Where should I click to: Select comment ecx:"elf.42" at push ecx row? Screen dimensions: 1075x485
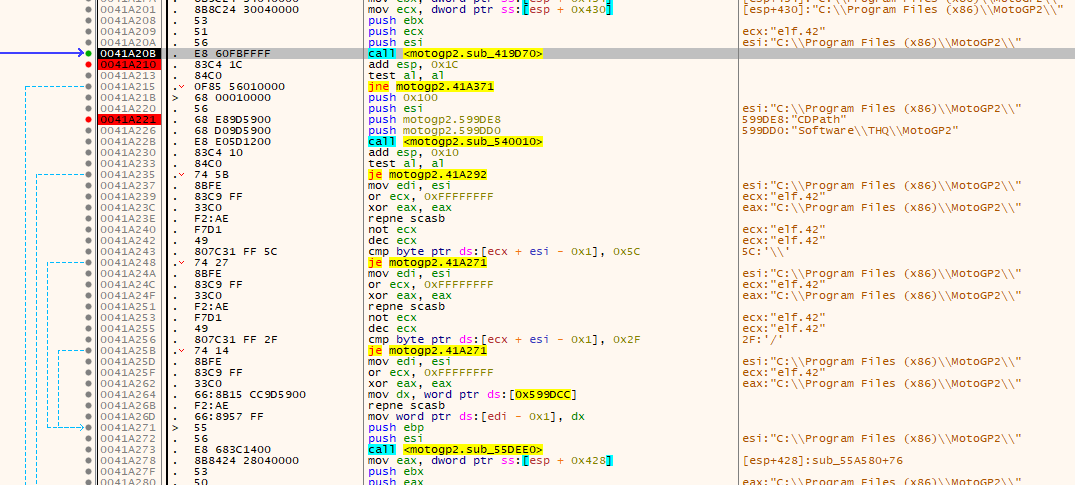784,32
